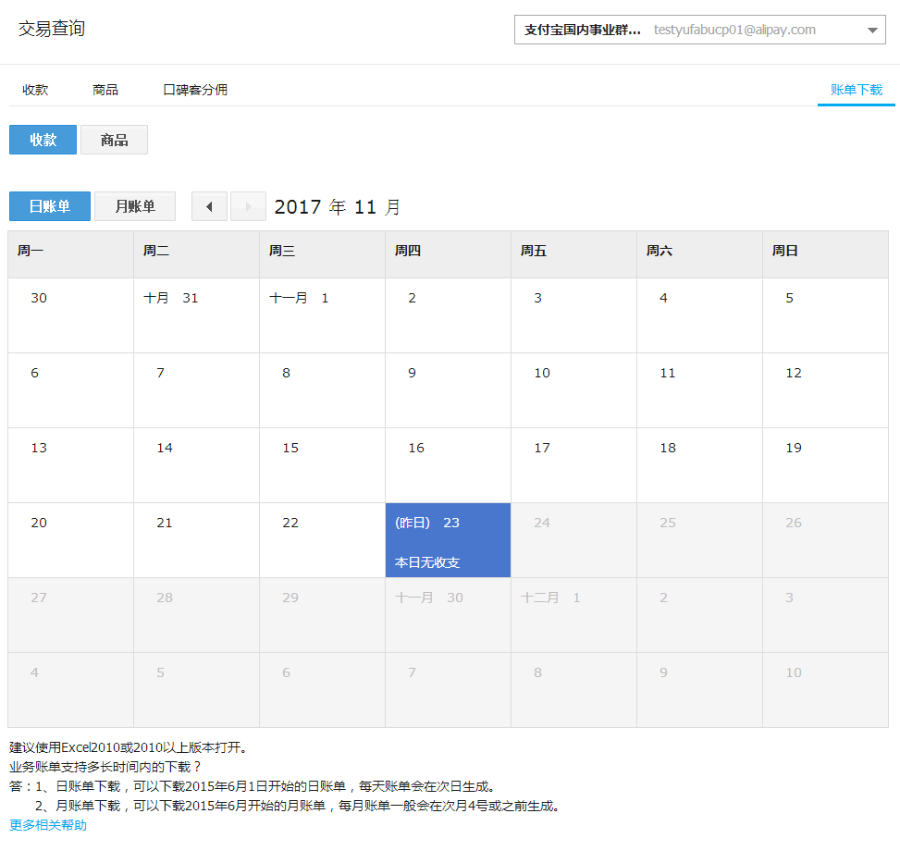Select the calendar cell for day 30 in the first row

[71, 316]
